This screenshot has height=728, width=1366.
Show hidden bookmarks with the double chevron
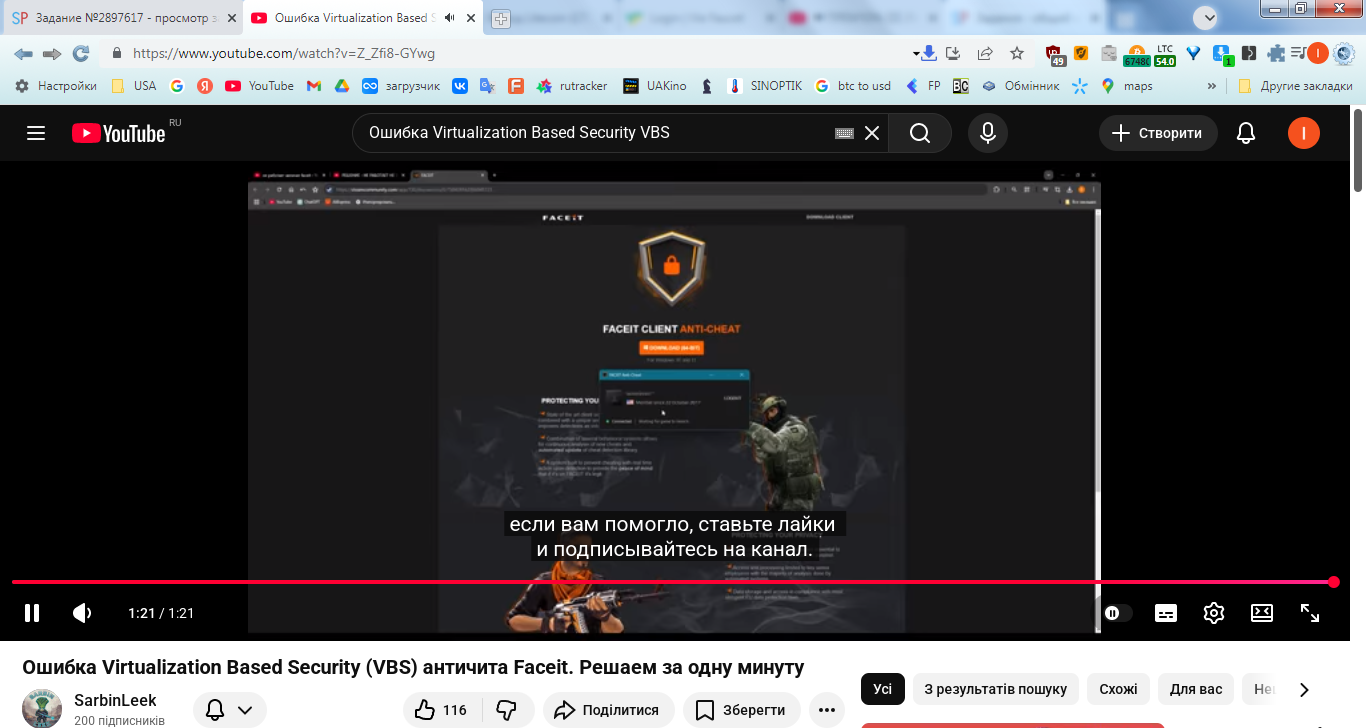click(x=1212, y=86)
